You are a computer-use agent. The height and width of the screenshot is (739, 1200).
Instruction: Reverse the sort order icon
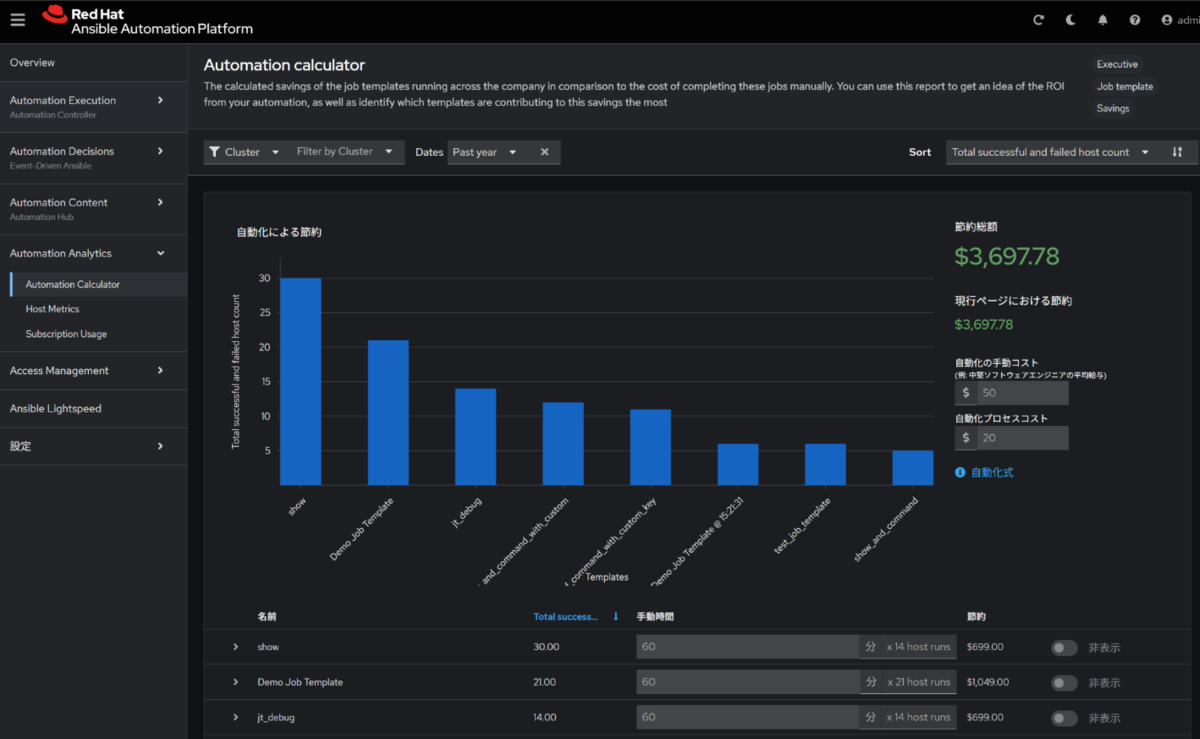[1177, 152]
